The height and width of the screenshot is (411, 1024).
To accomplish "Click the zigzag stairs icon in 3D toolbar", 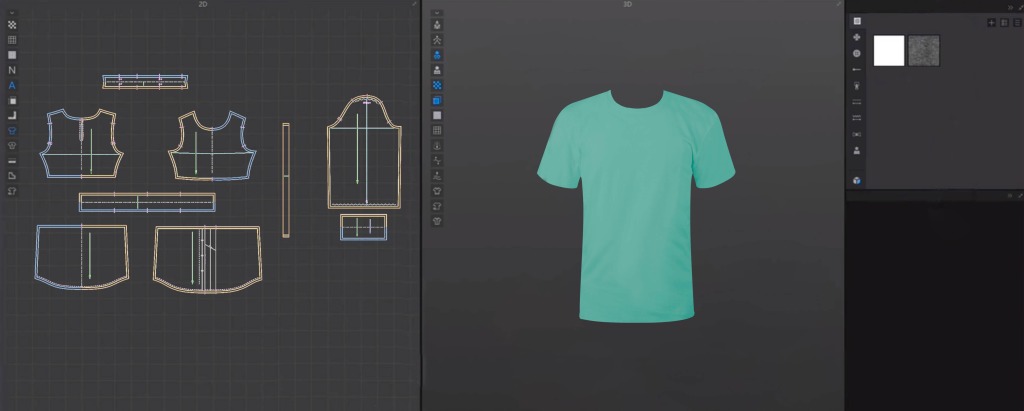I will coord(437,161).
